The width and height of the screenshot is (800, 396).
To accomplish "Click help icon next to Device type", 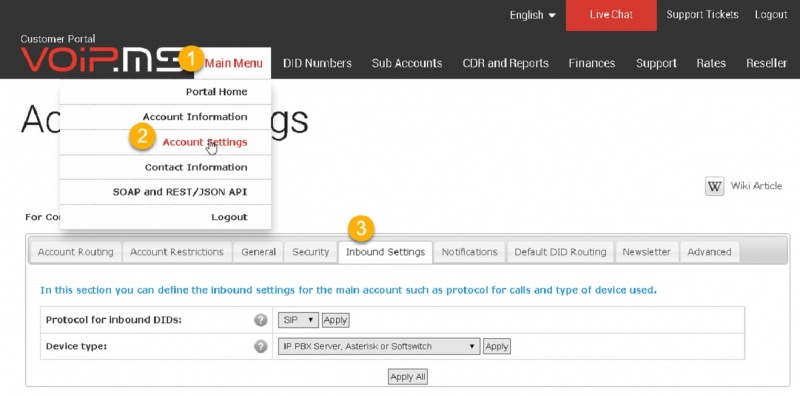I will coord(261,346).
